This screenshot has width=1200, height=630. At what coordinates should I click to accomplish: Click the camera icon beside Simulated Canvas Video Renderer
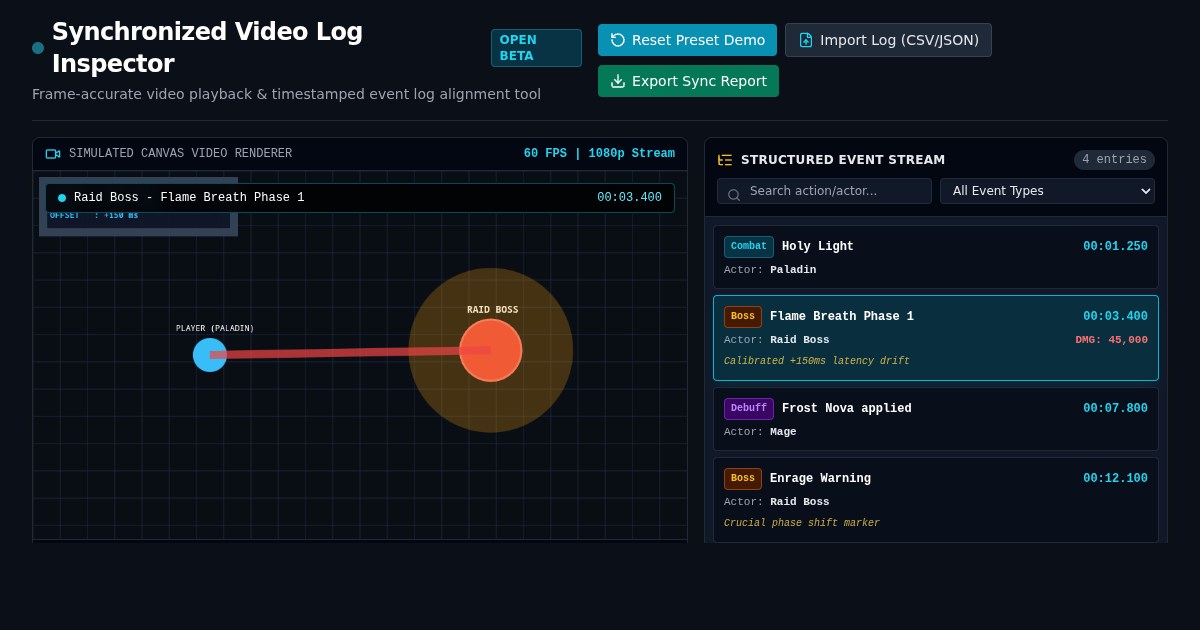53,154
